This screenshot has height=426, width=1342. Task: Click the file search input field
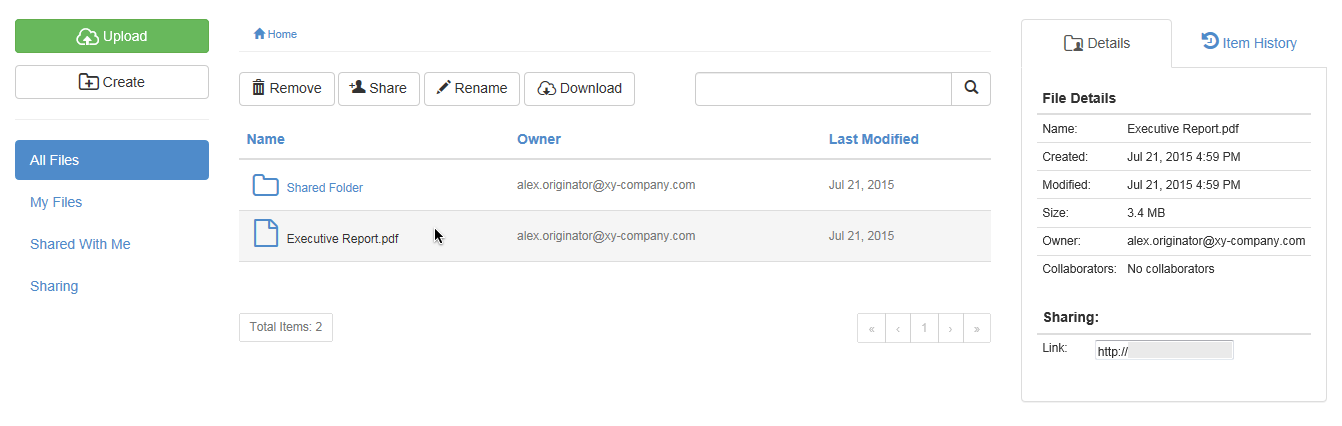[823, 88]
